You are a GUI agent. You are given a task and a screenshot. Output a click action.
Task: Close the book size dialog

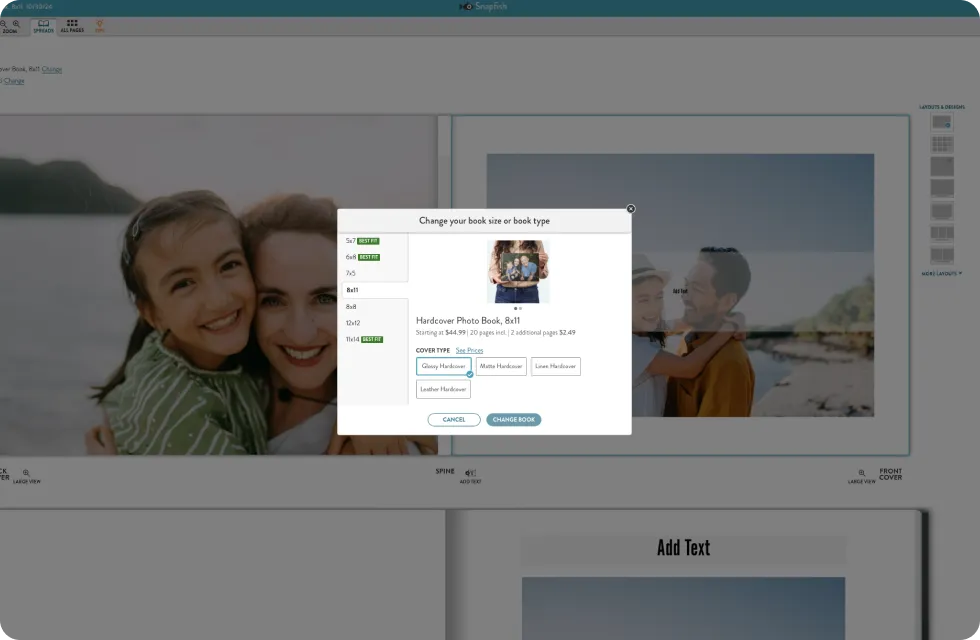[x=630, y=209]
